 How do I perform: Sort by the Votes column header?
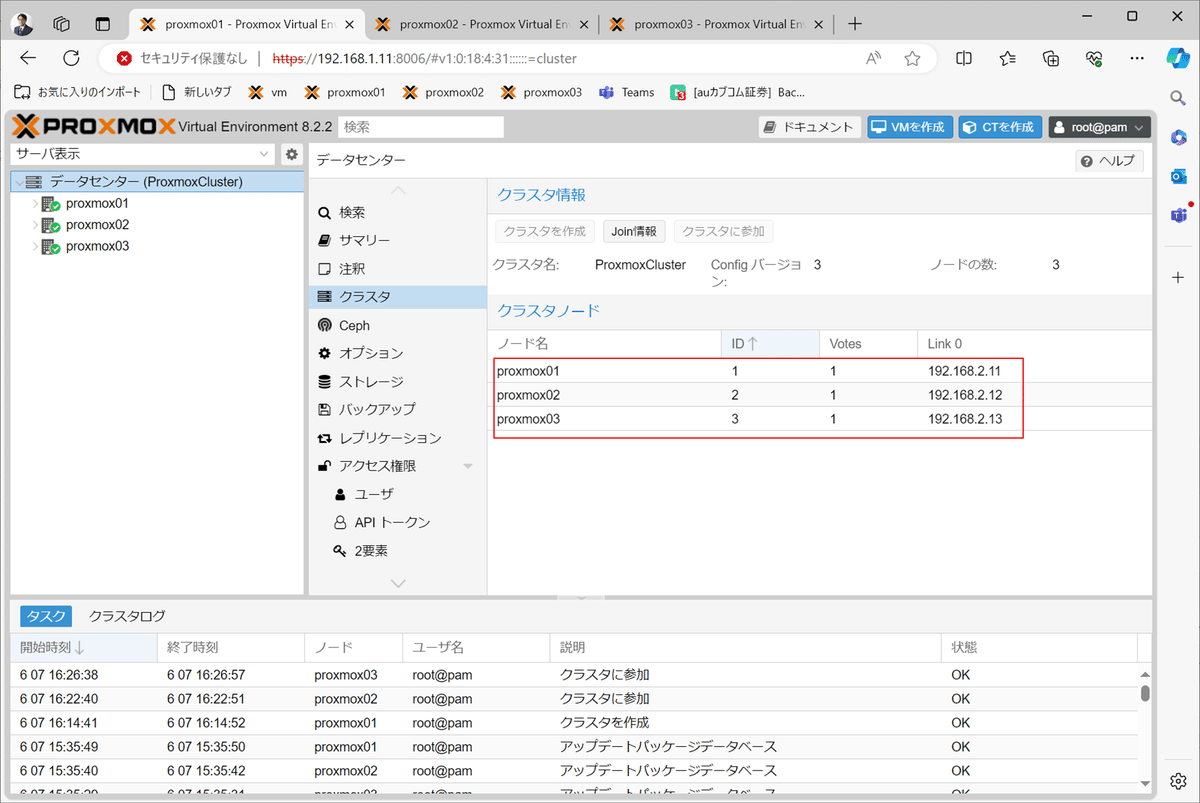868,344
